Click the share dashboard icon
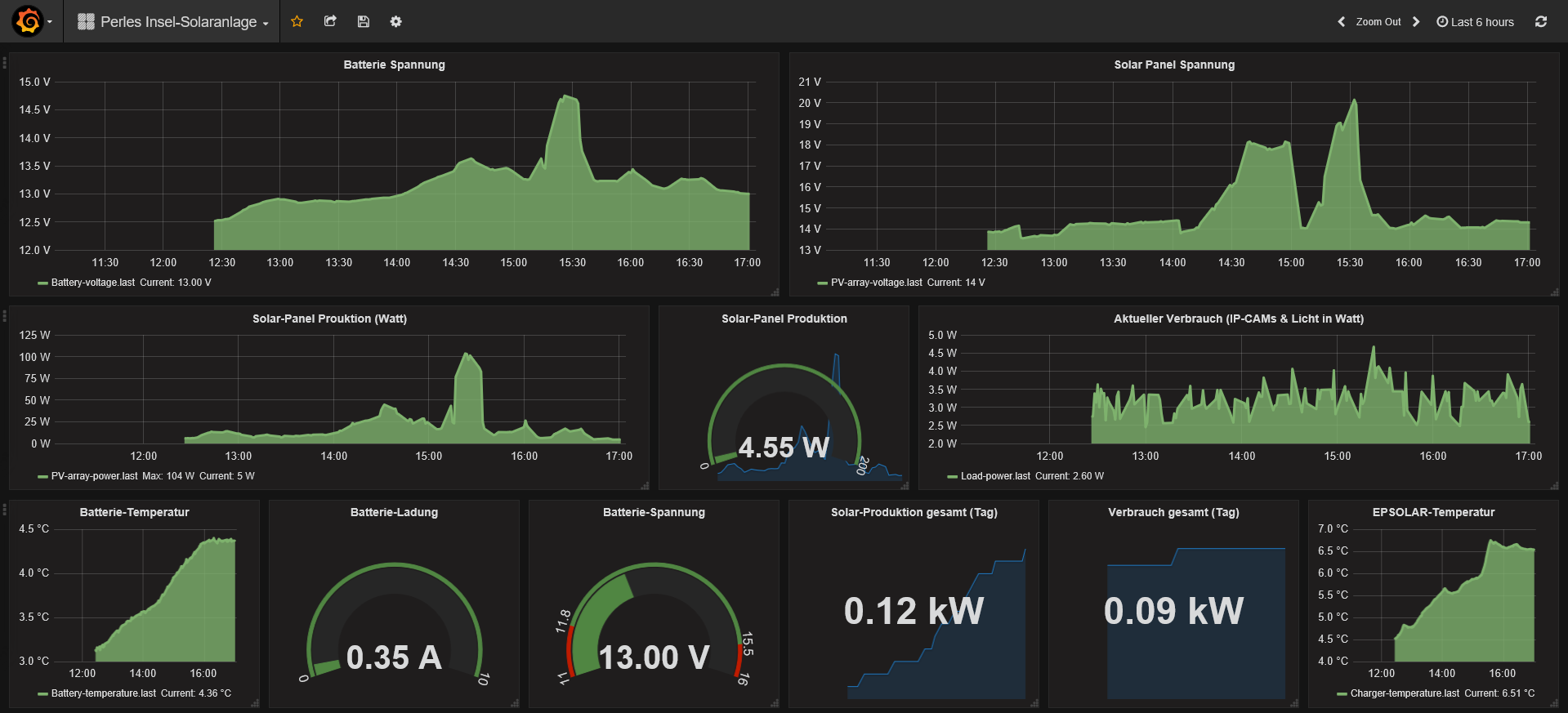 (330, 21)
